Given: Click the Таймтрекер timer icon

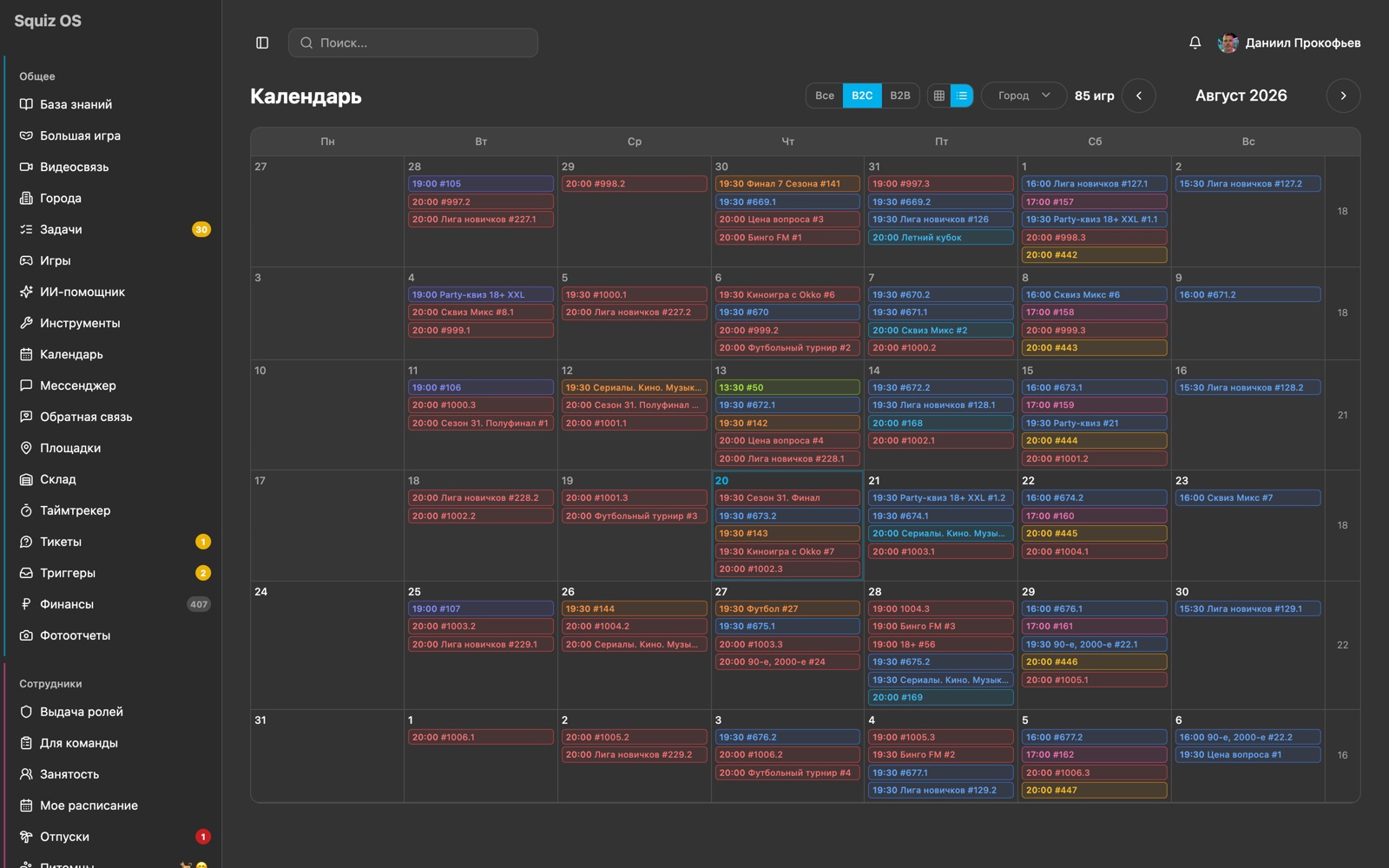Looking at the screenshot, I should [x=26, y=510].
